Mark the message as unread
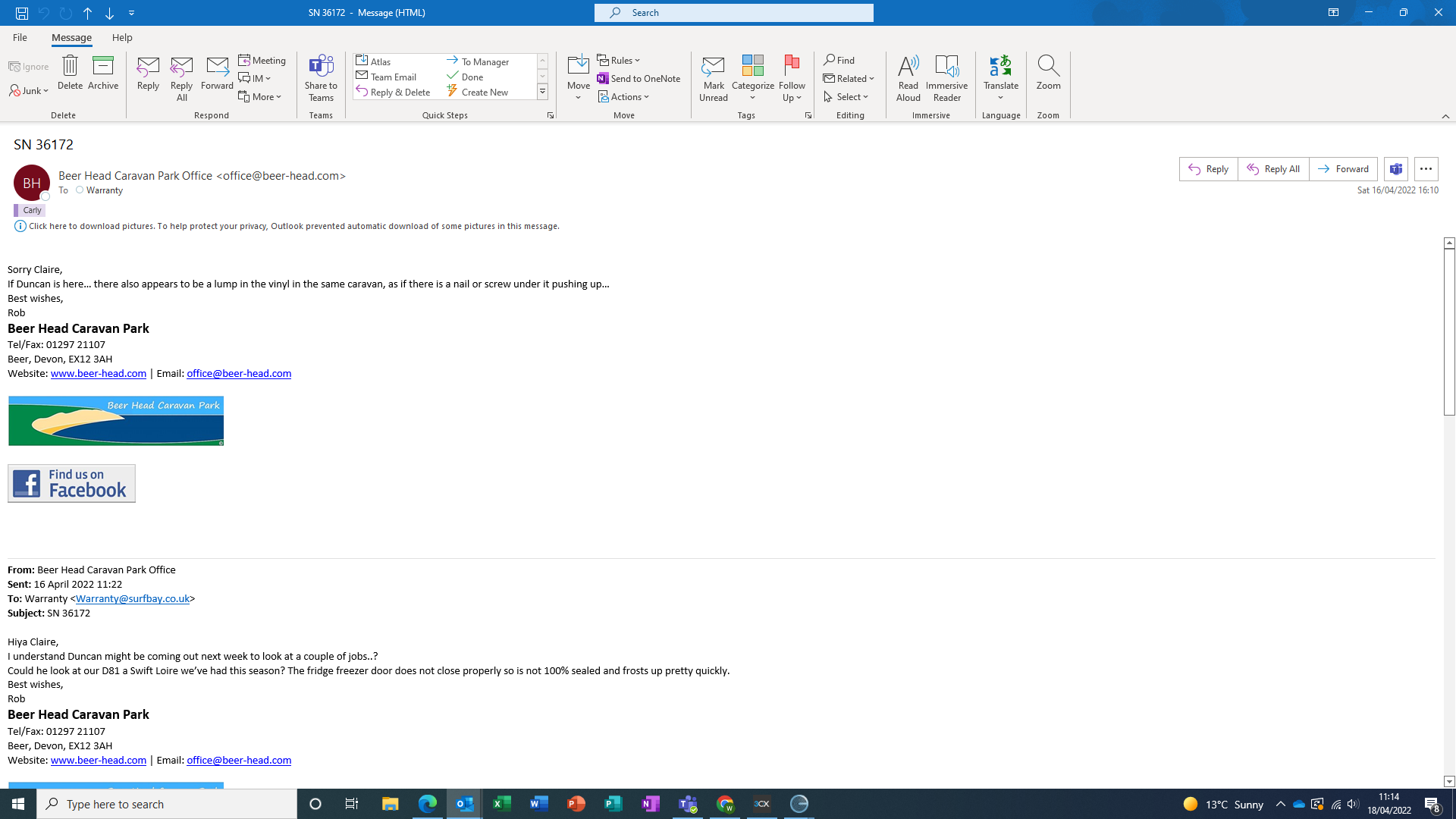Image resolution: width=1456 pixels, height=819 pixels. click(x=713, y=77)
